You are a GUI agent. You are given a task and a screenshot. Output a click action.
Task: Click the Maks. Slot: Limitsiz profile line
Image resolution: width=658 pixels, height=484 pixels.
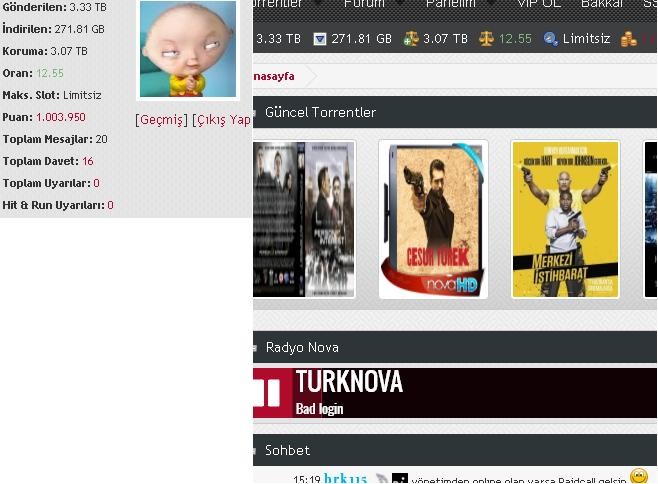click(x=52, y=95)
